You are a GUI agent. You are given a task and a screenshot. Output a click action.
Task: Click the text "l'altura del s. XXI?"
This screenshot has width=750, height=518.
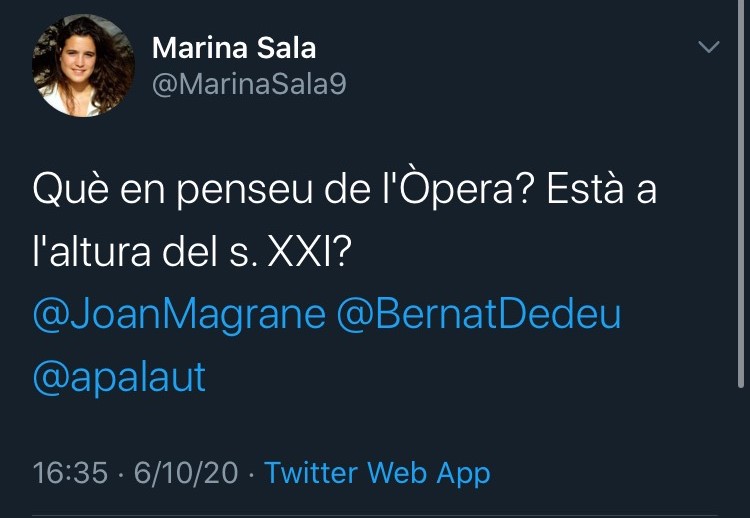[x=191, y=252]
